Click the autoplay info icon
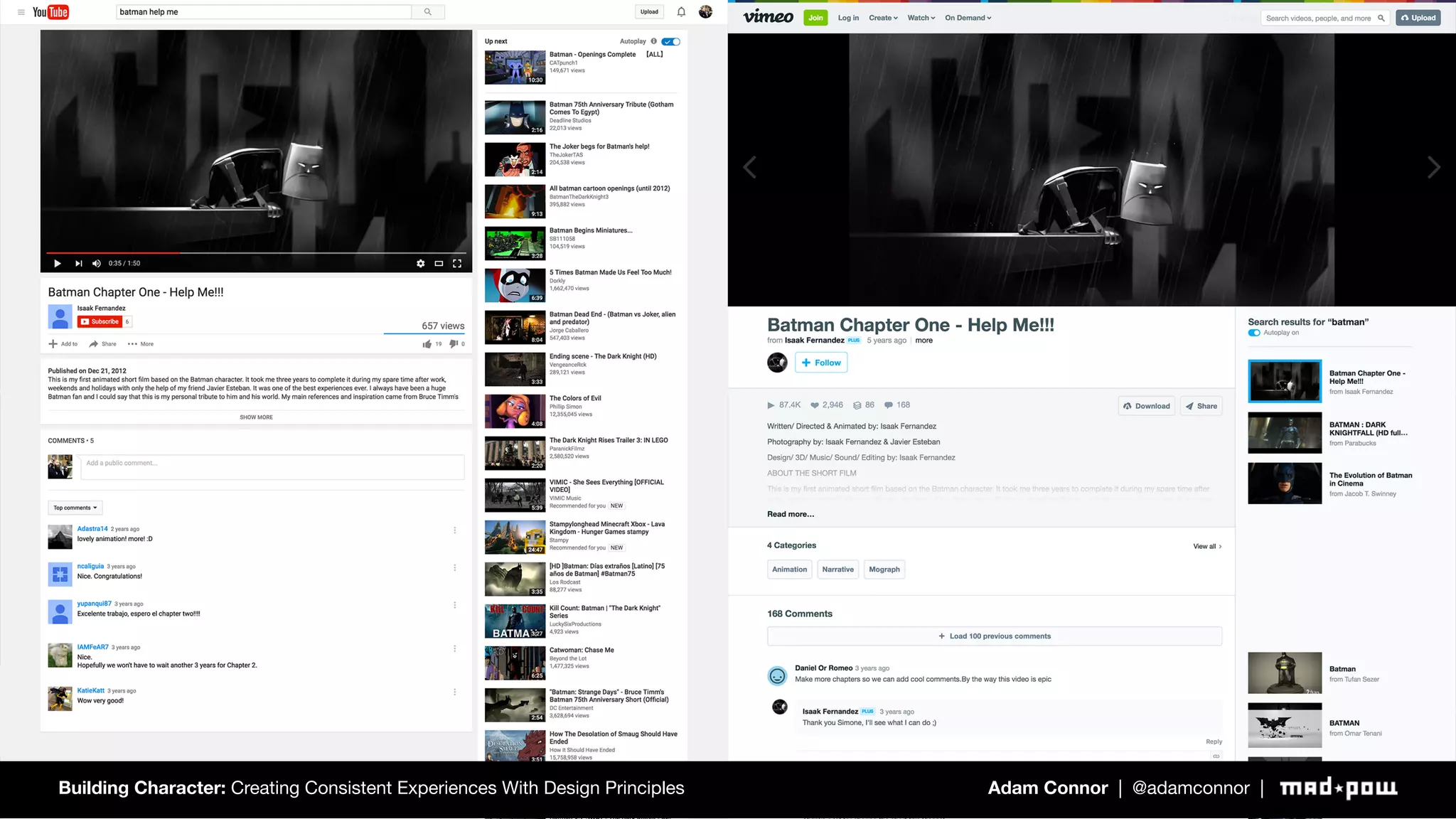This screenshot has width=1456, height=819. (654, 41)
